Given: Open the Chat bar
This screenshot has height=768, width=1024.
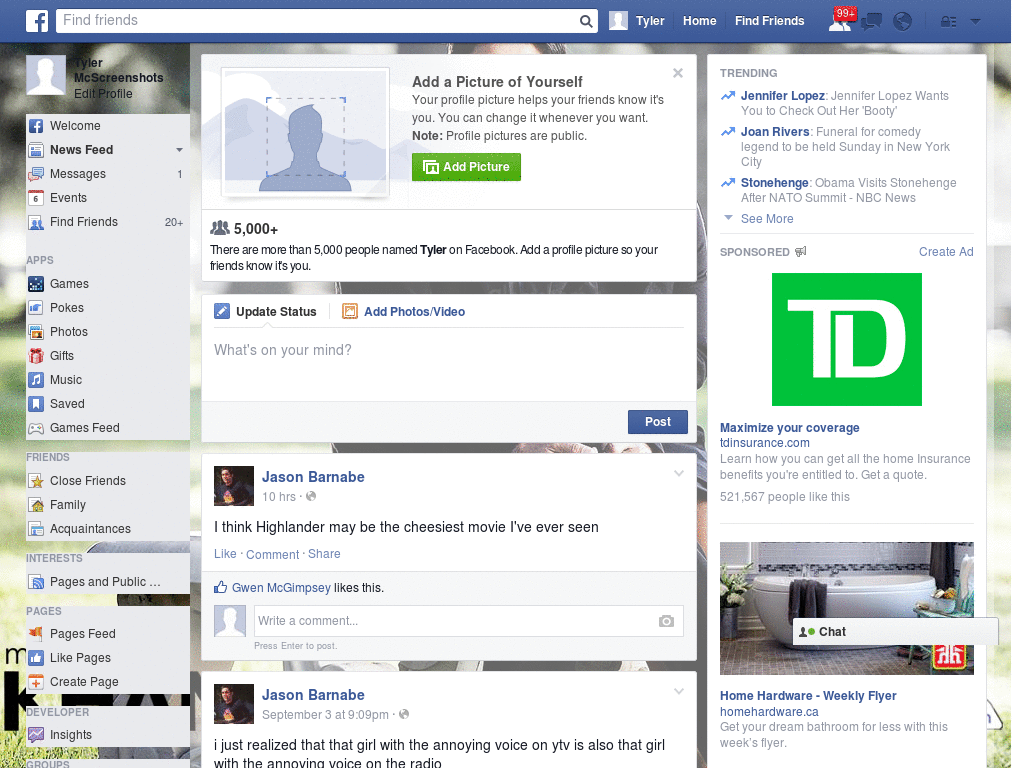Looking at the screenshot, I should coord(895,632).
